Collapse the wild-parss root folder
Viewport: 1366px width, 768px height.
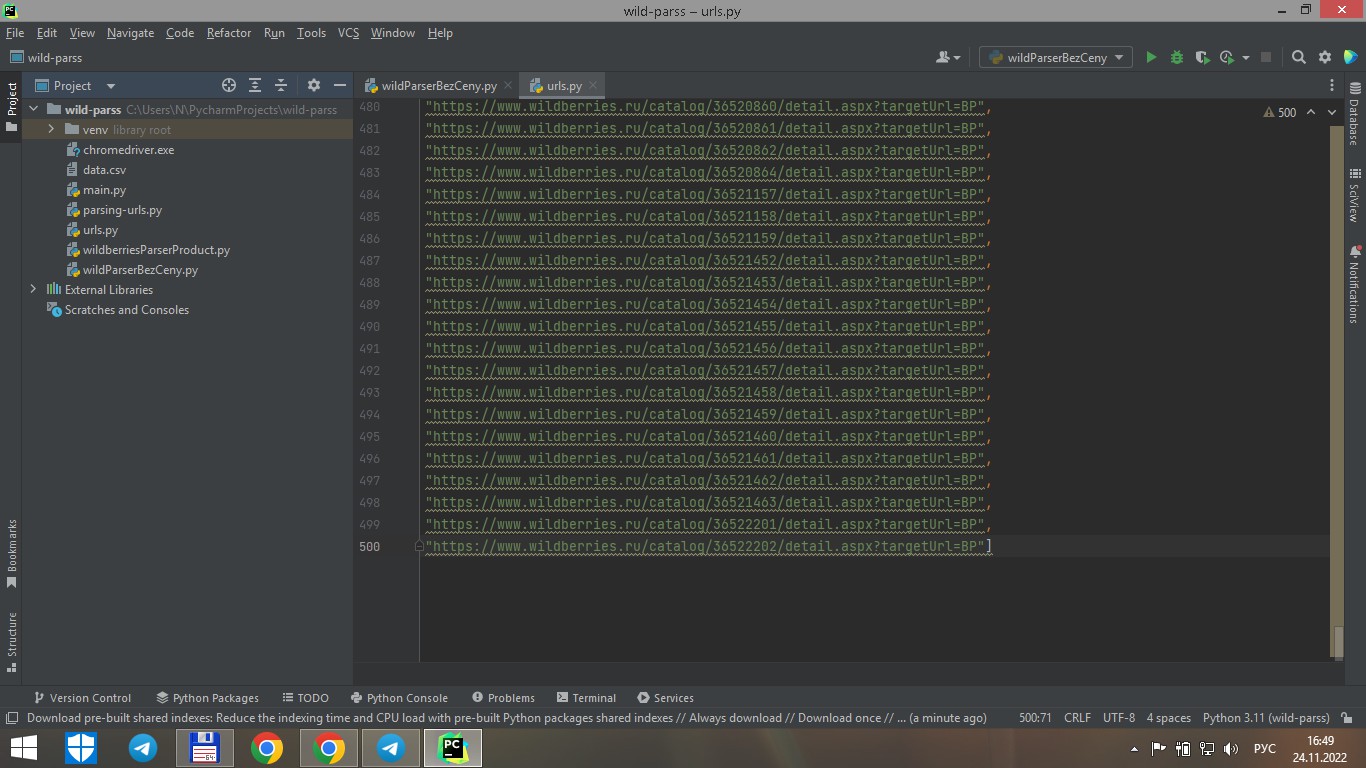point(33,110)
